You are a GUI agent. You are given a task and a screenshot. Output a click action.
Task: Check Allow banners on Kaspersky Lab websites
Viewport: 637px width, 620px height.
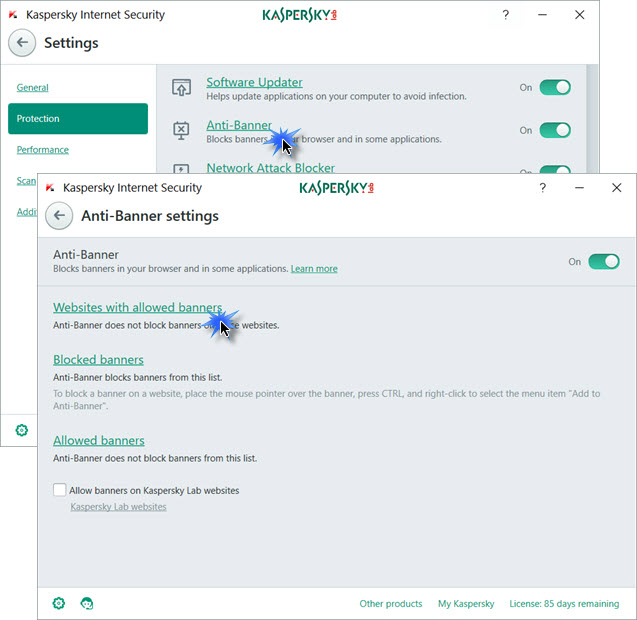coord(59,490)
